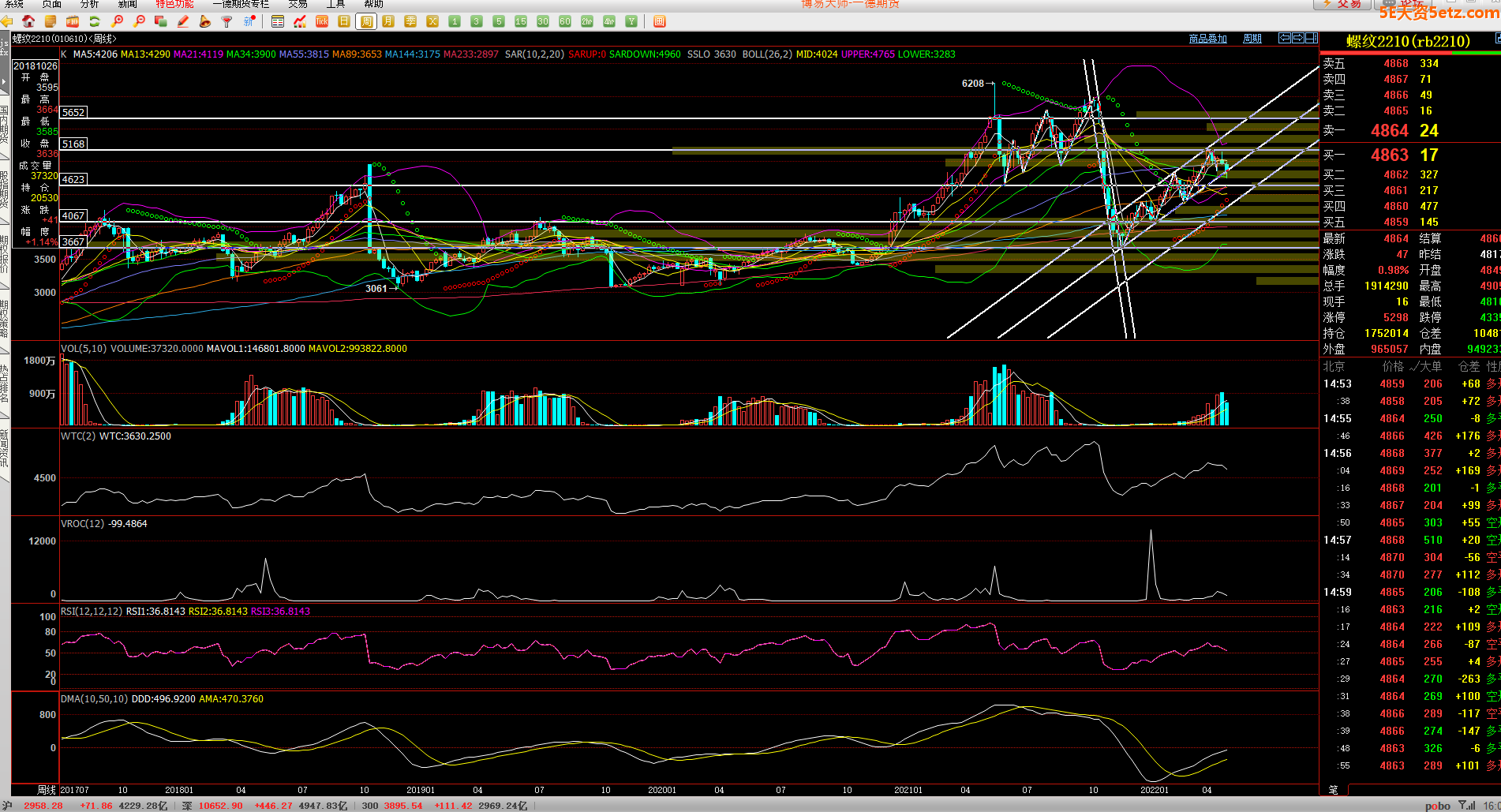Open the quote list table icon
1501x812 pixels.
278,21
